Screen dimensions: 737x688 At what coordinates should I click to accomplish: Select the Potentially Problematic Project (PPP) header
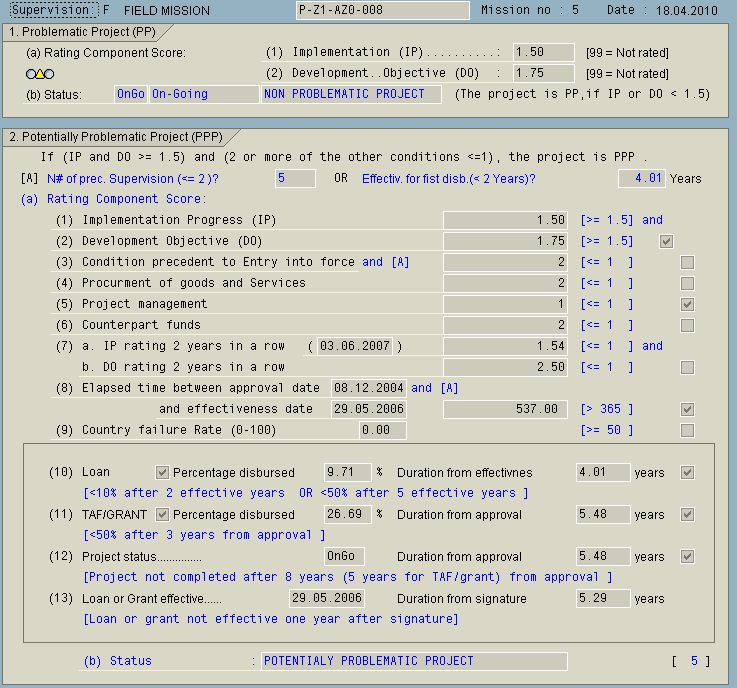coord(114,136)
